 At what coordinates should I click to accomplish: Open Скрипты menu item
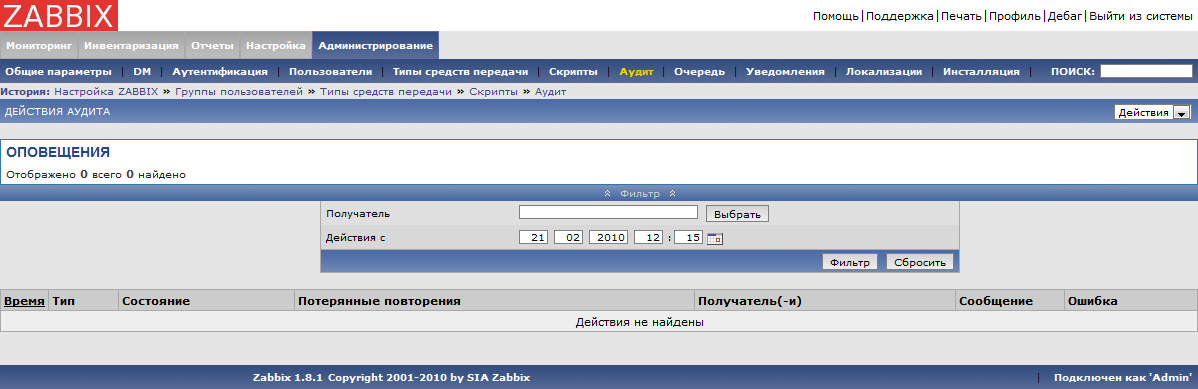click(573, 71)
